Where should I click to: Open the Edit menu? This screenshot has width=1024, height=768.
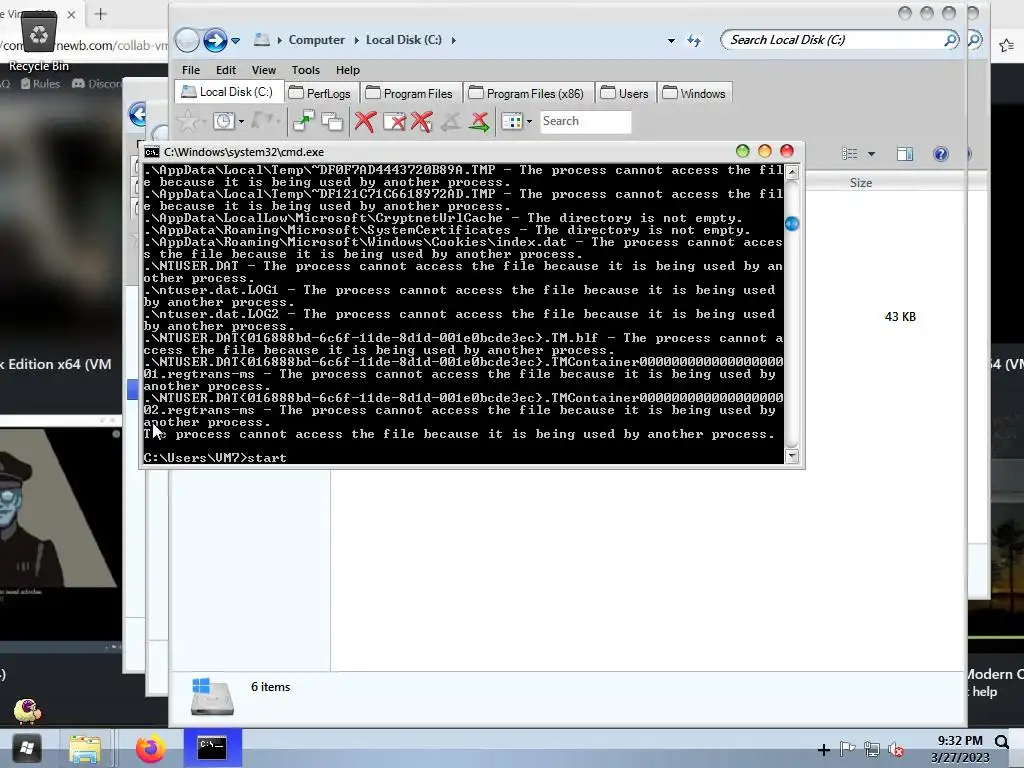pyautogui.click(x=225, y=70)
